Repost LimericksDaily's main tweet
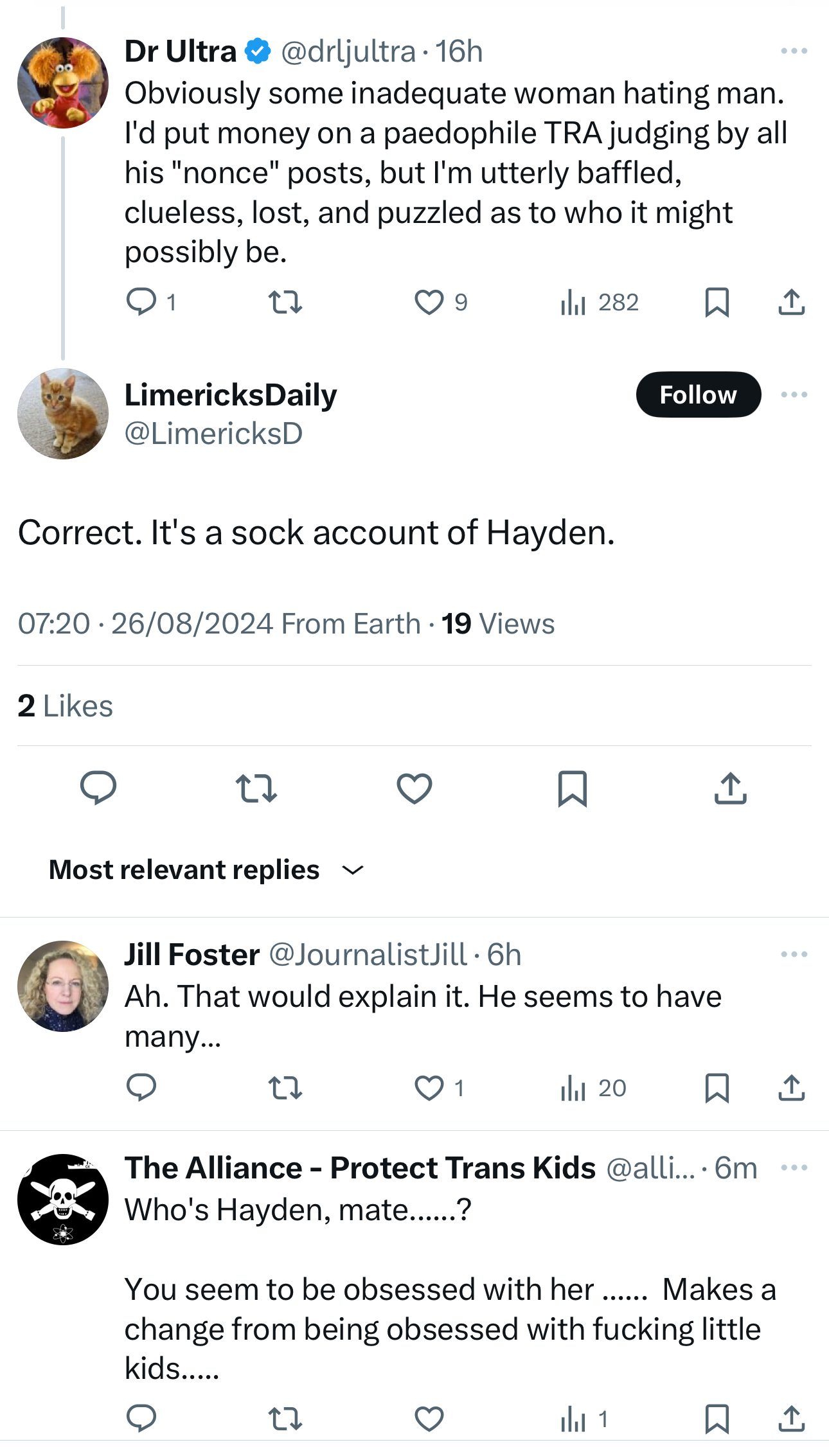829x1456 pixels. pos(256,788)
